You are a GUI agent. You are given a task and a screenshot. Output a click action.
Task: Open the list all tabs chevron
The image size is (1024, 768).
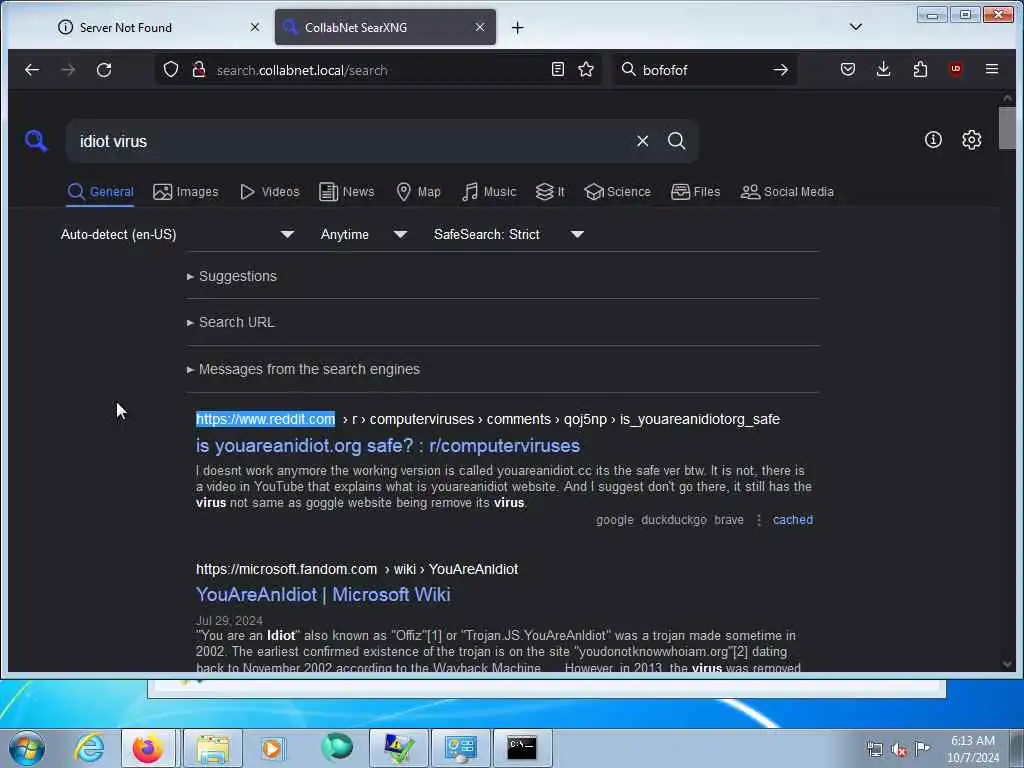point(856,27)
